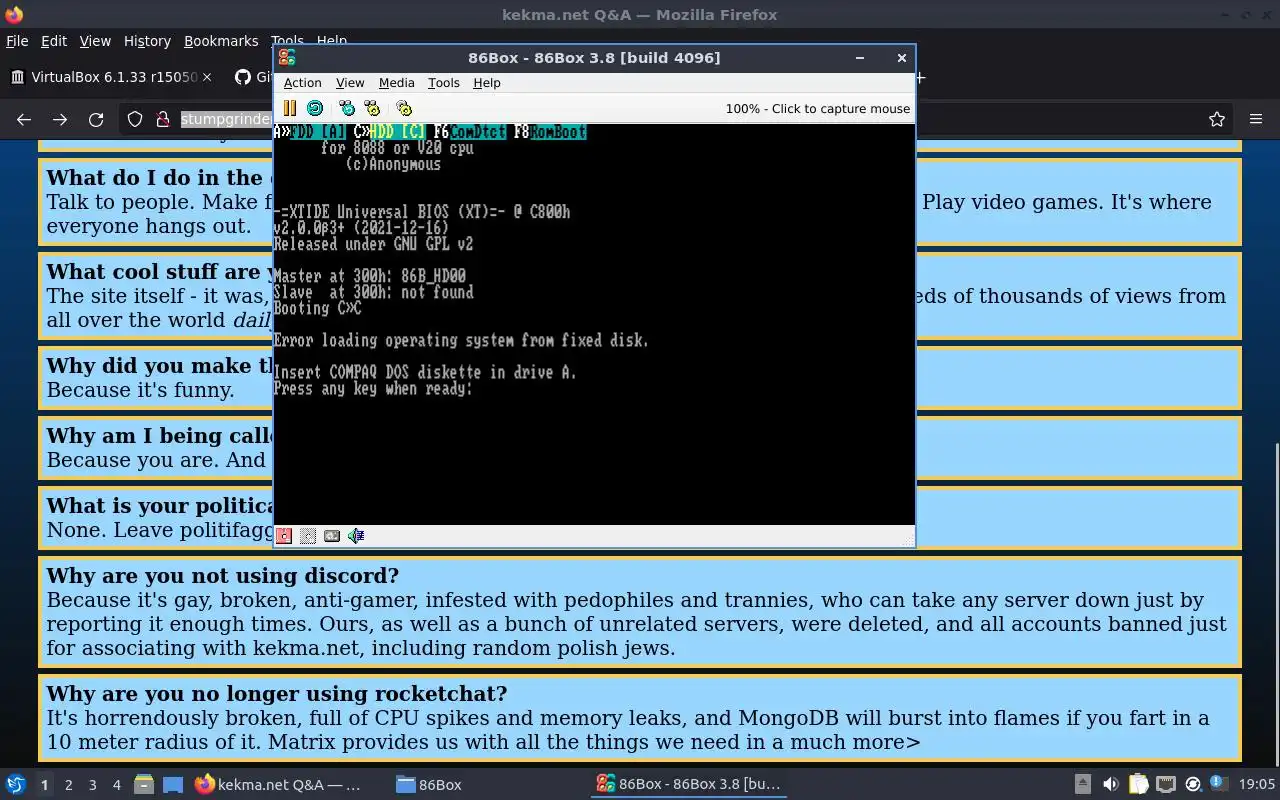Switch to workspace 3

tap(92, 785)
